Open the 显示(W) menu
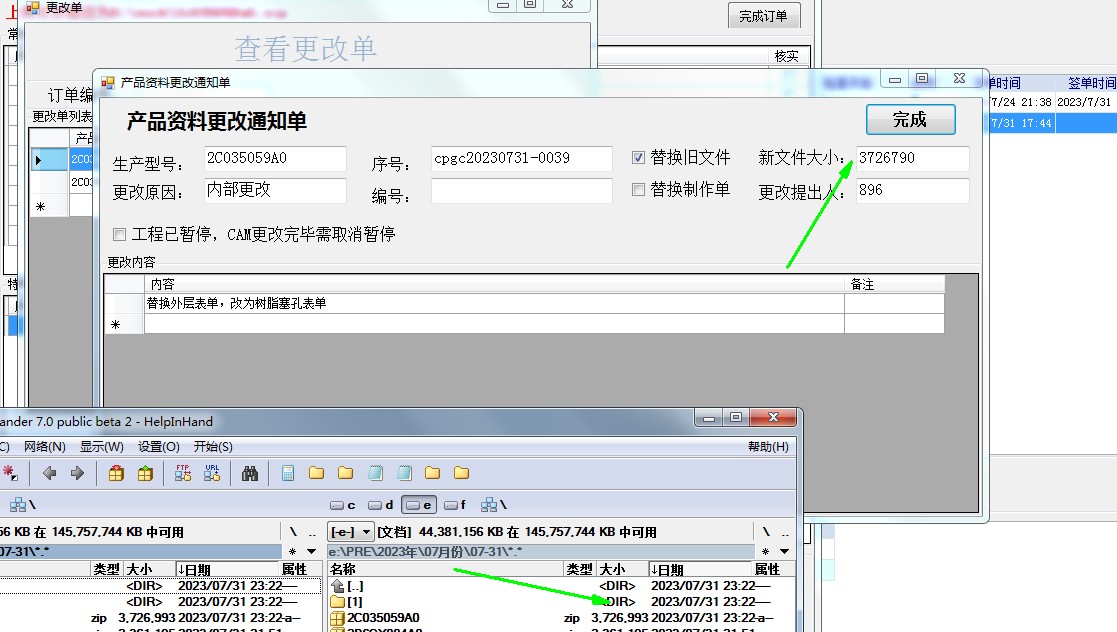 tap(102, 447)
